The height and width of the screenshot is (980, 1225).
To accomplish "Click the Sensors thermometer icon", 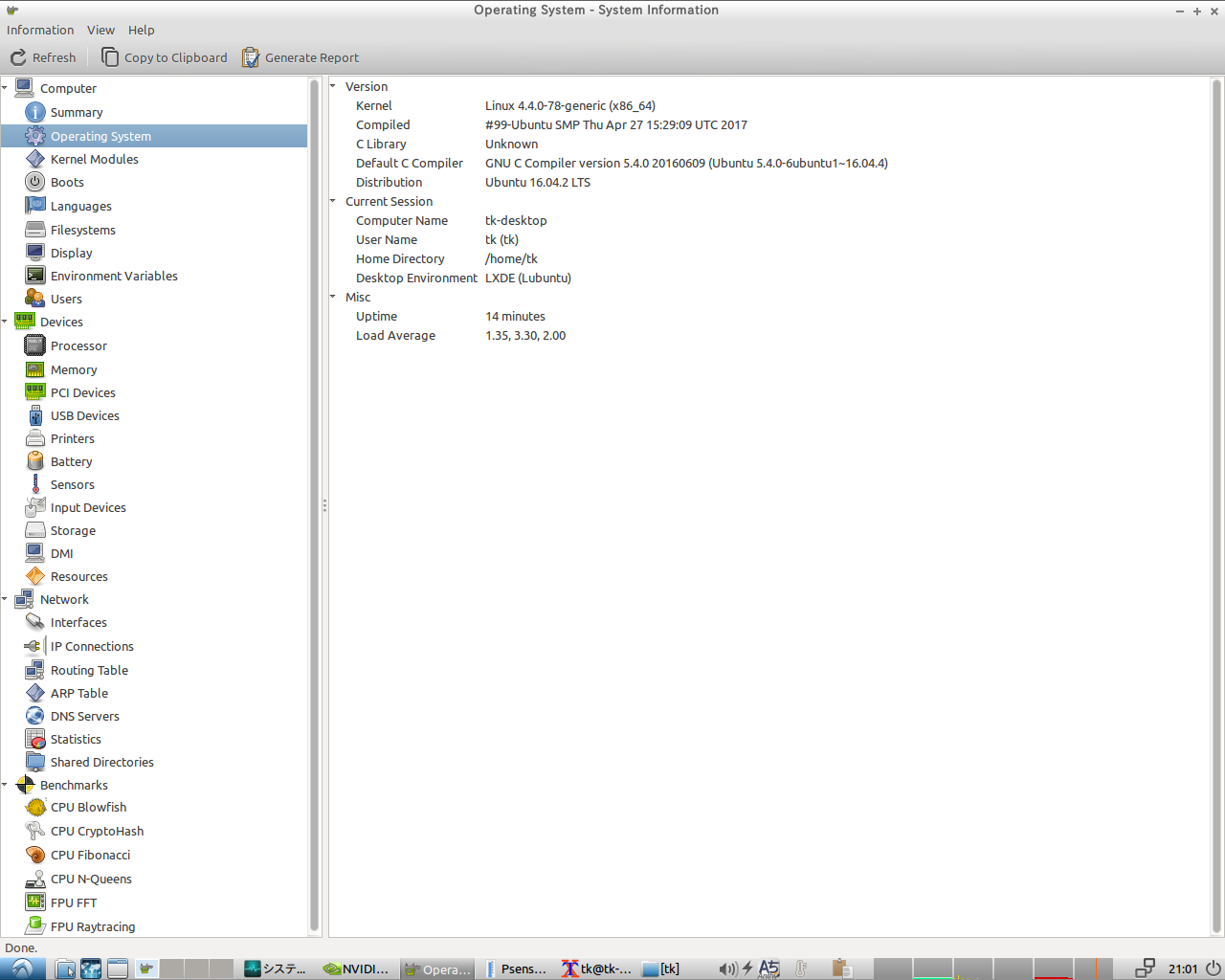I will 35,484.
